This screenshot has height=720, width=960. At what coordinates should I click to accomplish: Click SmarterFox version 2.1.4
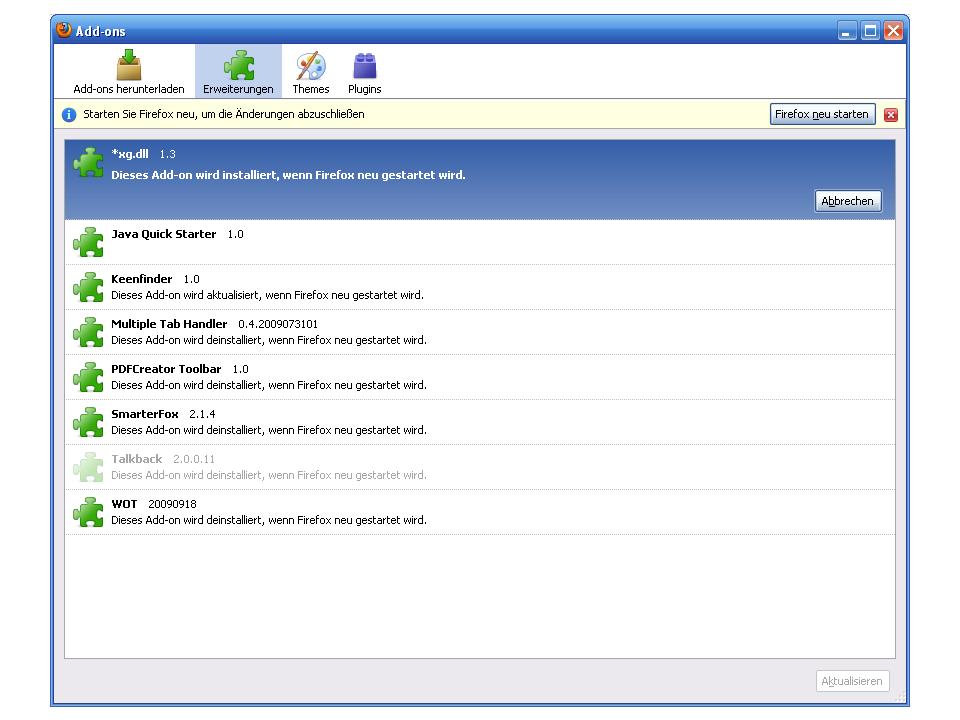202,414
